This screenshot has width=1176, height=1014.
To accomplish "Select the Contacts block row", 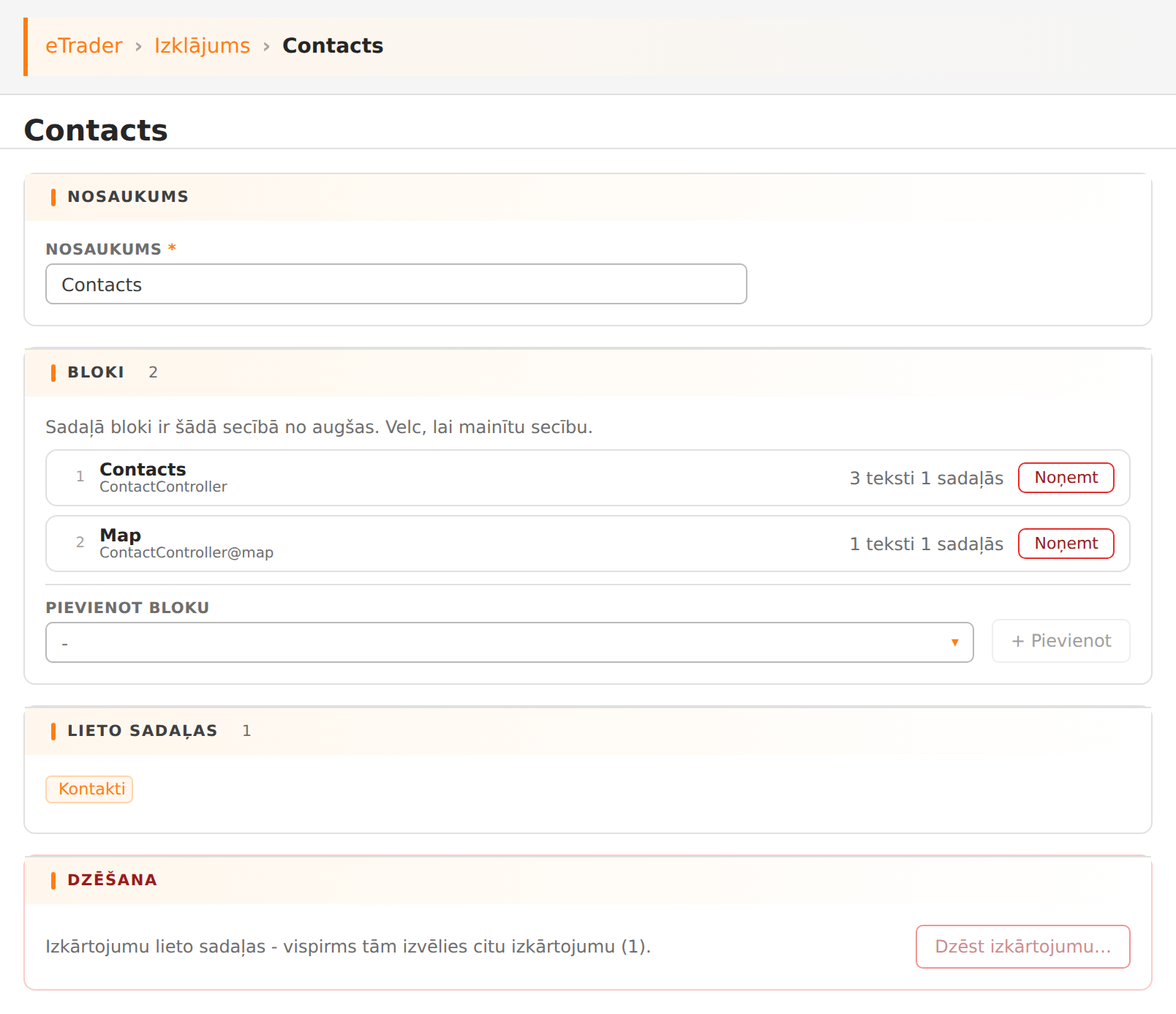I will (588, 478).
